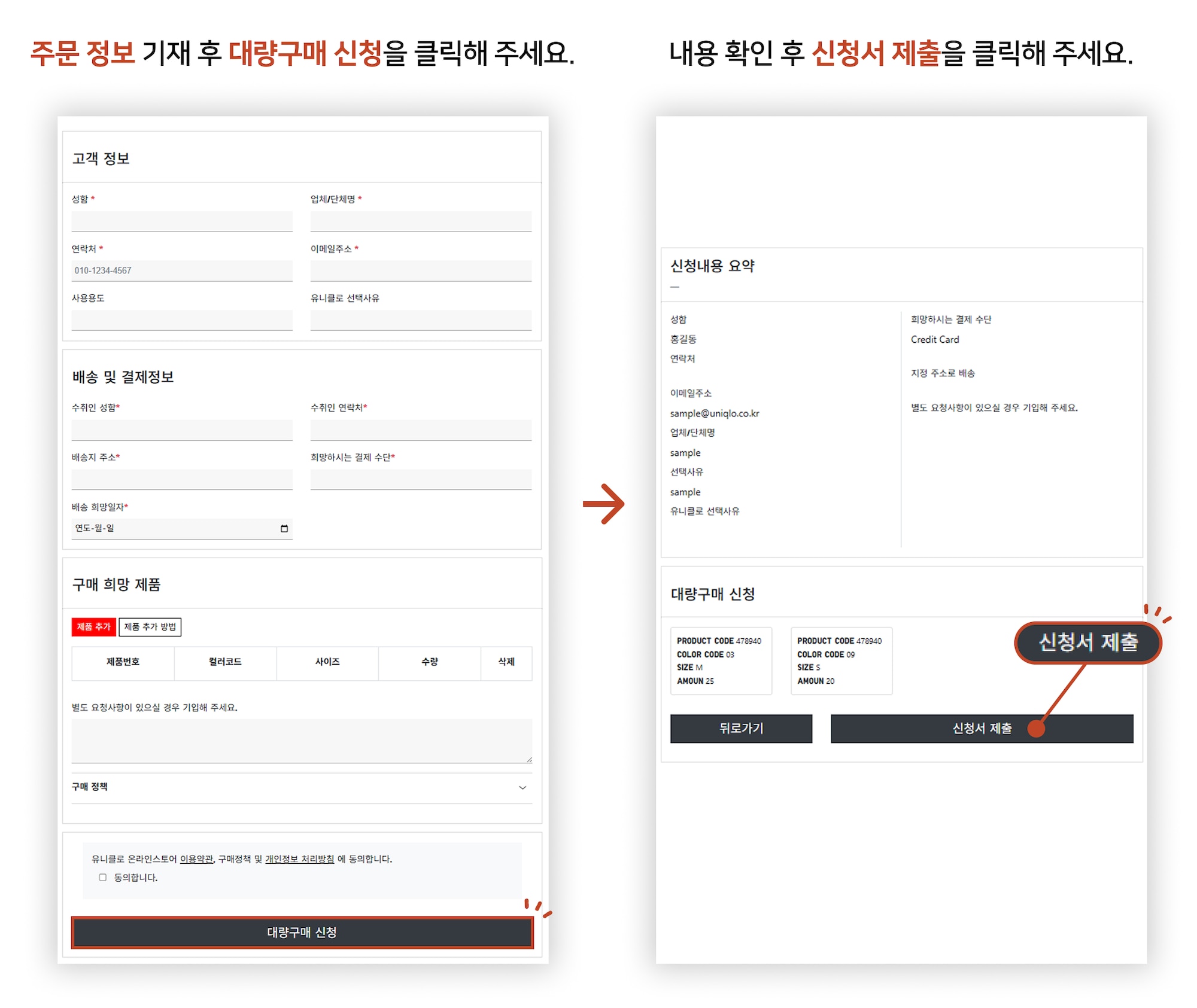Click the 대량구매 신청 submit button
This screenshot has width=1197, height=1008.
click(x=301, y=933)
